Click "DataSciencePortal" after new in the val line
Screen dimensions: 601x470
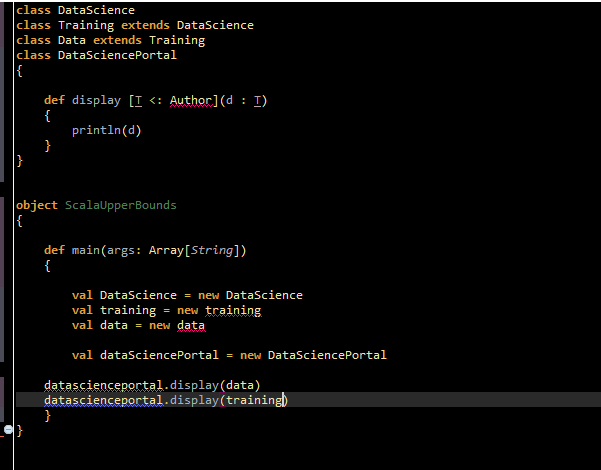[327, 355]
